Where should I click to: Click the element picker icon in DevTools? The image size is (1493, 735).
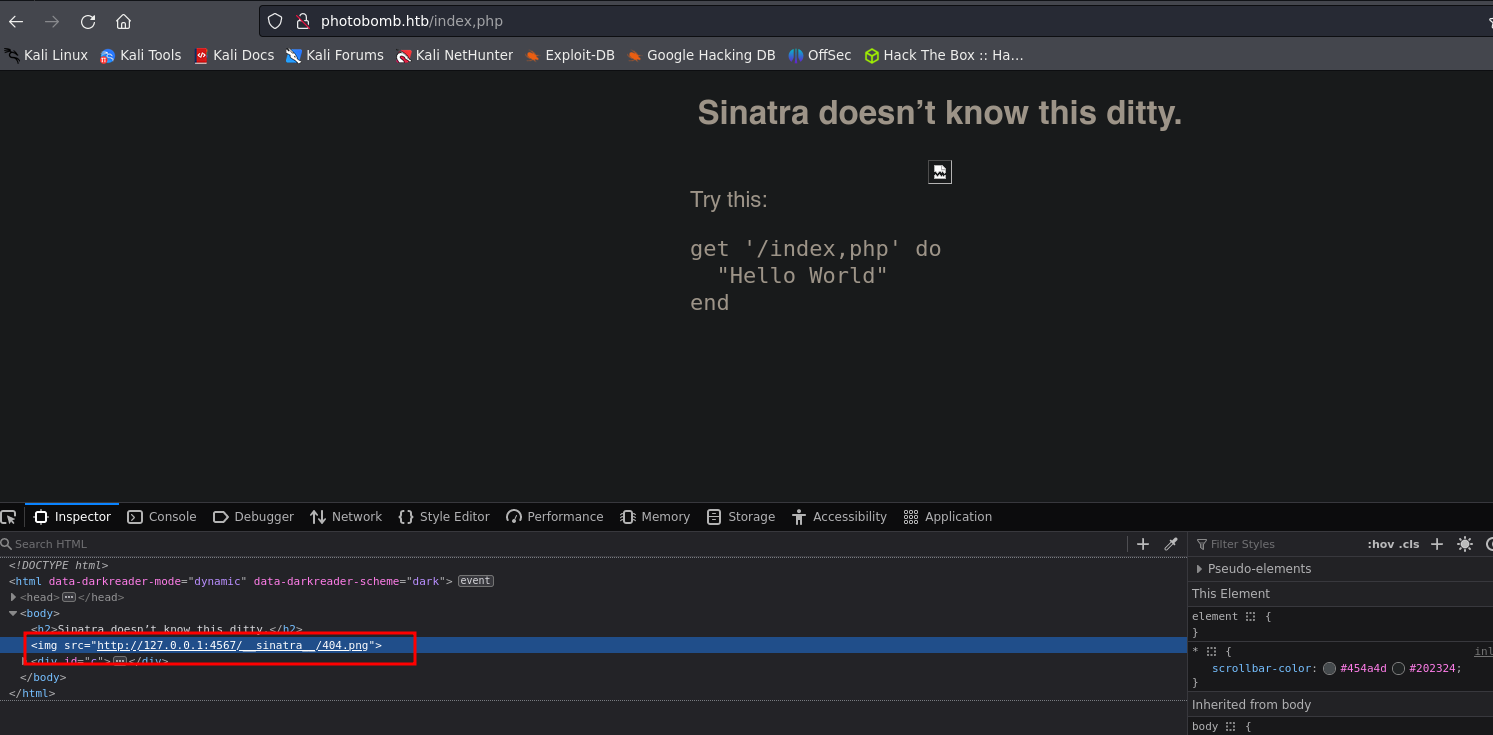click(x=8, y=517)
